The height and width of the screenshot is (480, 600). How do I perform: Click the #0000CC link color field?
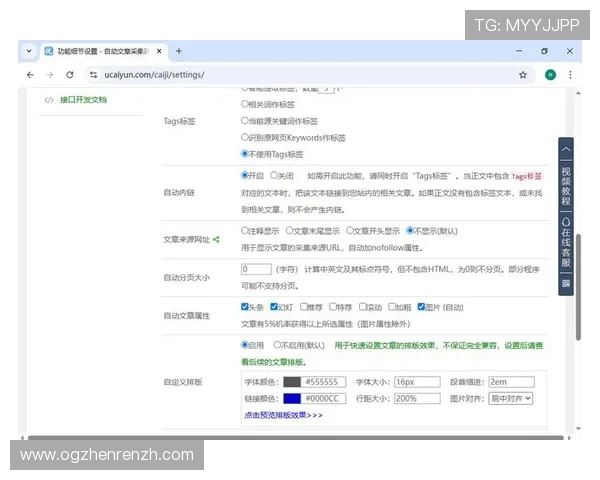(x=323, y=399)
